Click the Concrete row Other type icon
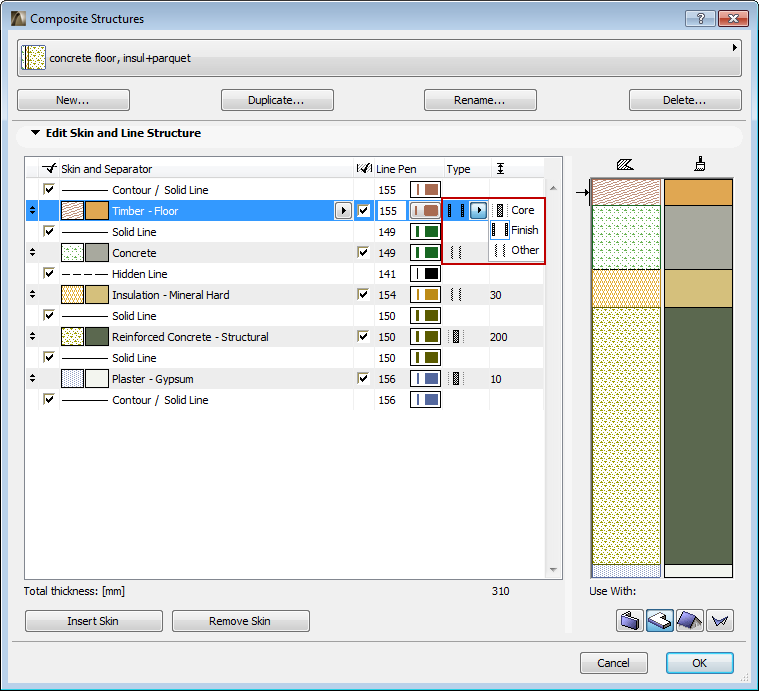 [x=456, y=253]
